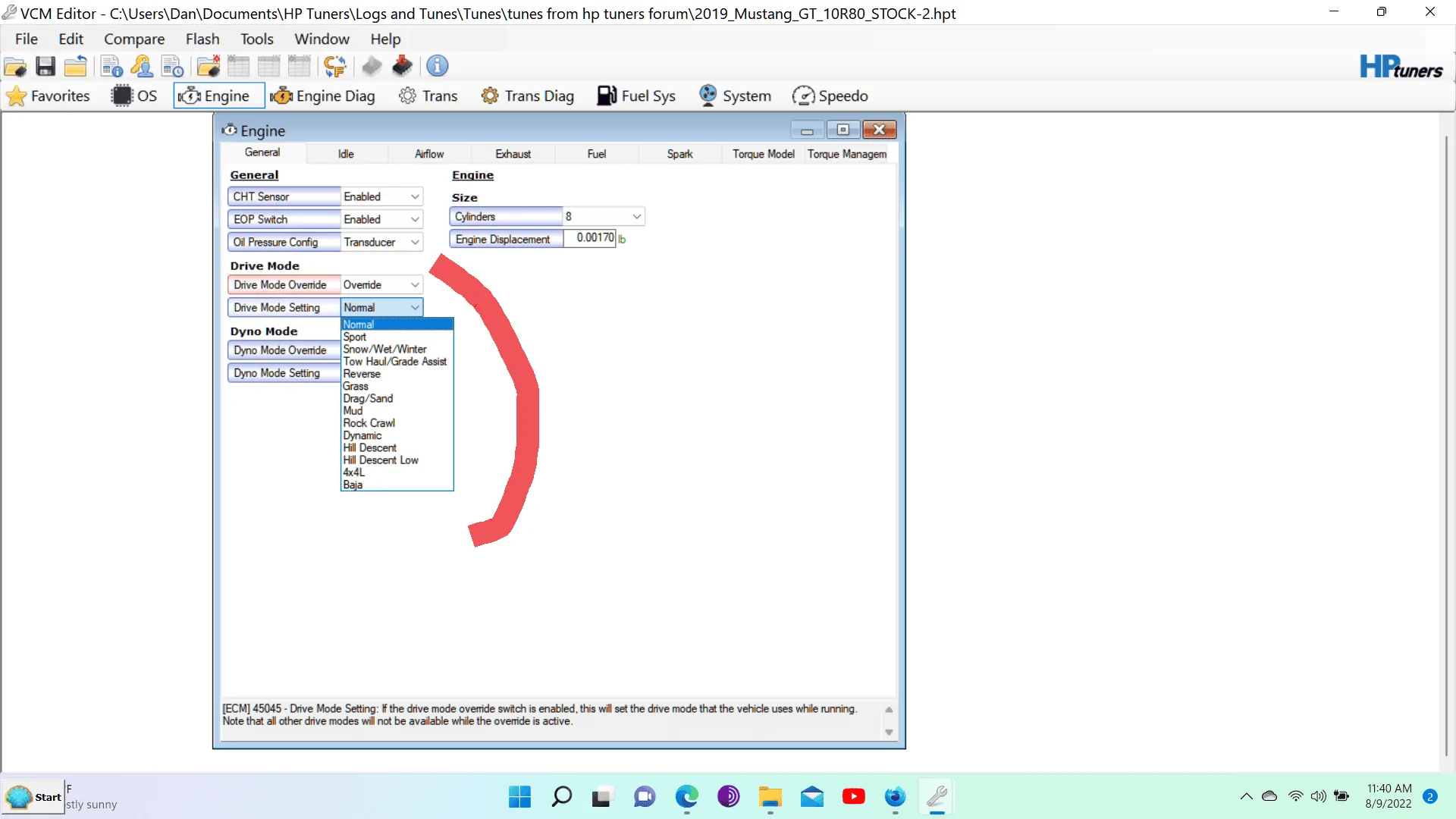Click the VCM Editor wrench taskbar icon

(x=937, y=797)
